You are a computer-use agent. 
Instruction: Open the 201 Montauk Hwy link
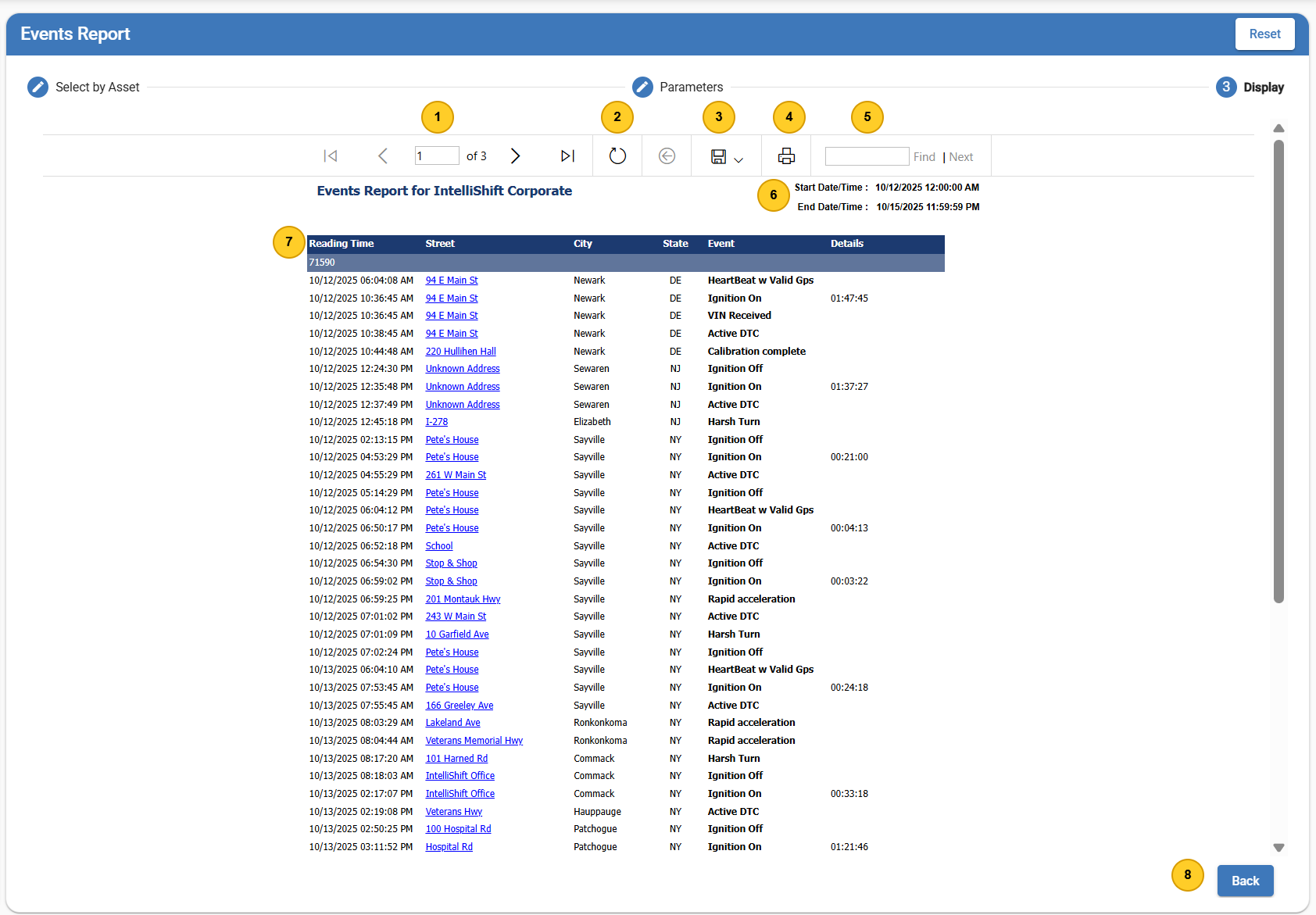tap(463, 599)
